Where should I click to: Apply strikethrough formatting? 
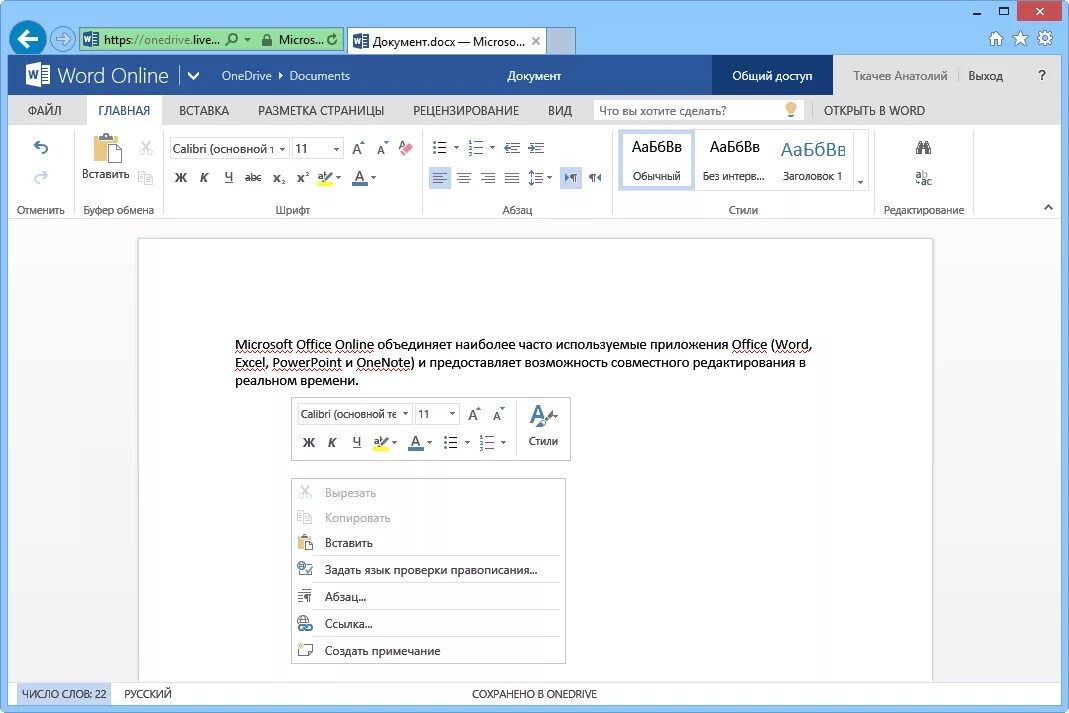pyautogui.click(x=253, y=177)
